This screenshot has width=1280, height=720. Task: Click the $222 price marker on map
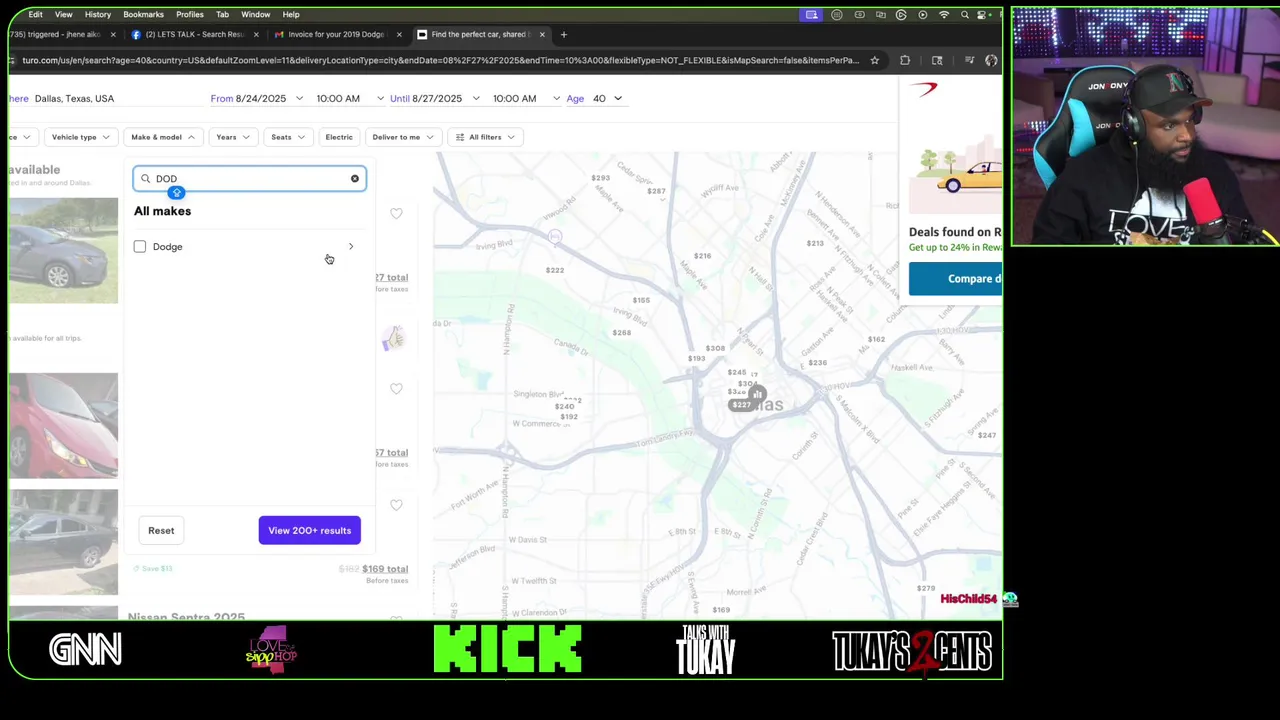555,270
